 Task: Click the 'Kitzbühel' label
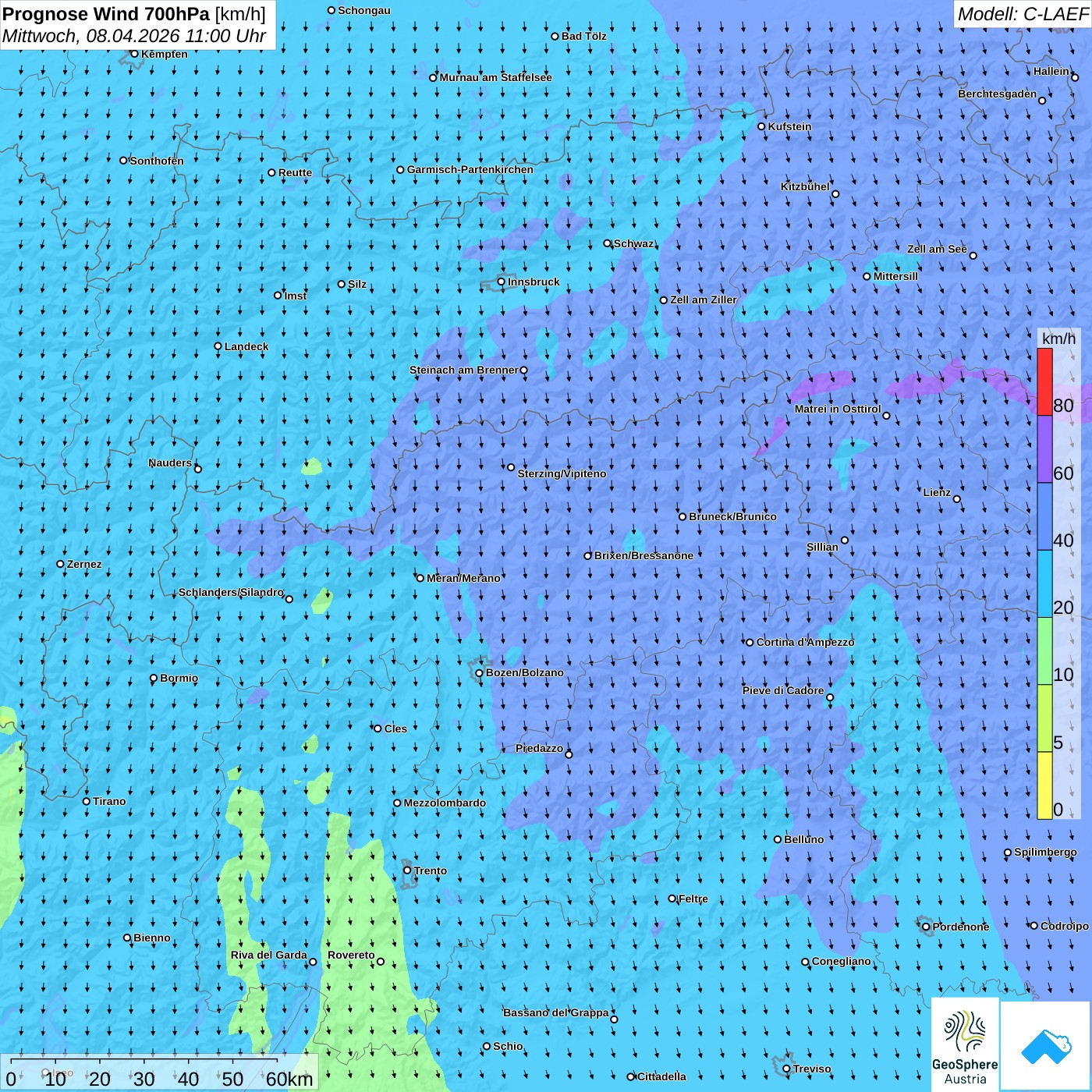[x=805, y=186]
